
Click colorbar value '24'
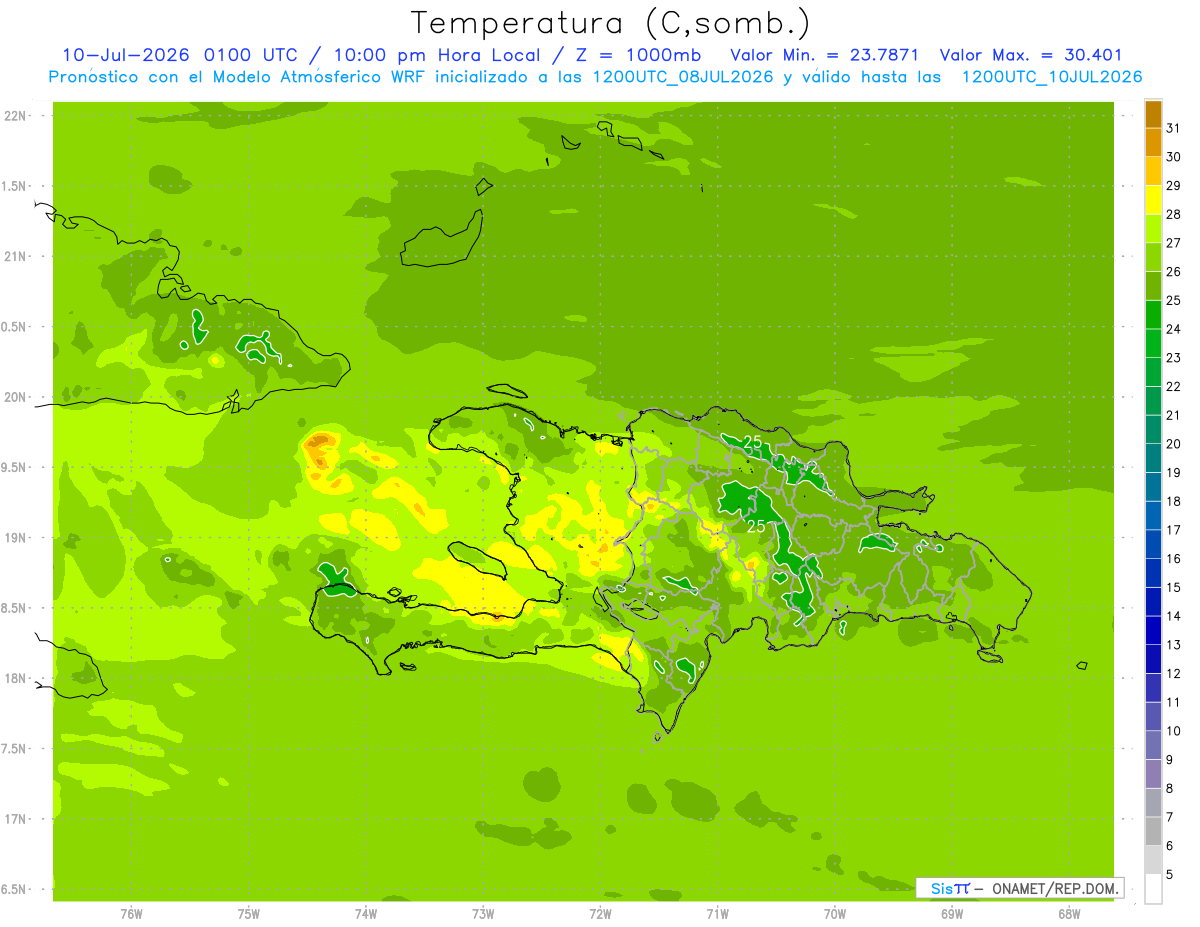[x=1174, y=329]
